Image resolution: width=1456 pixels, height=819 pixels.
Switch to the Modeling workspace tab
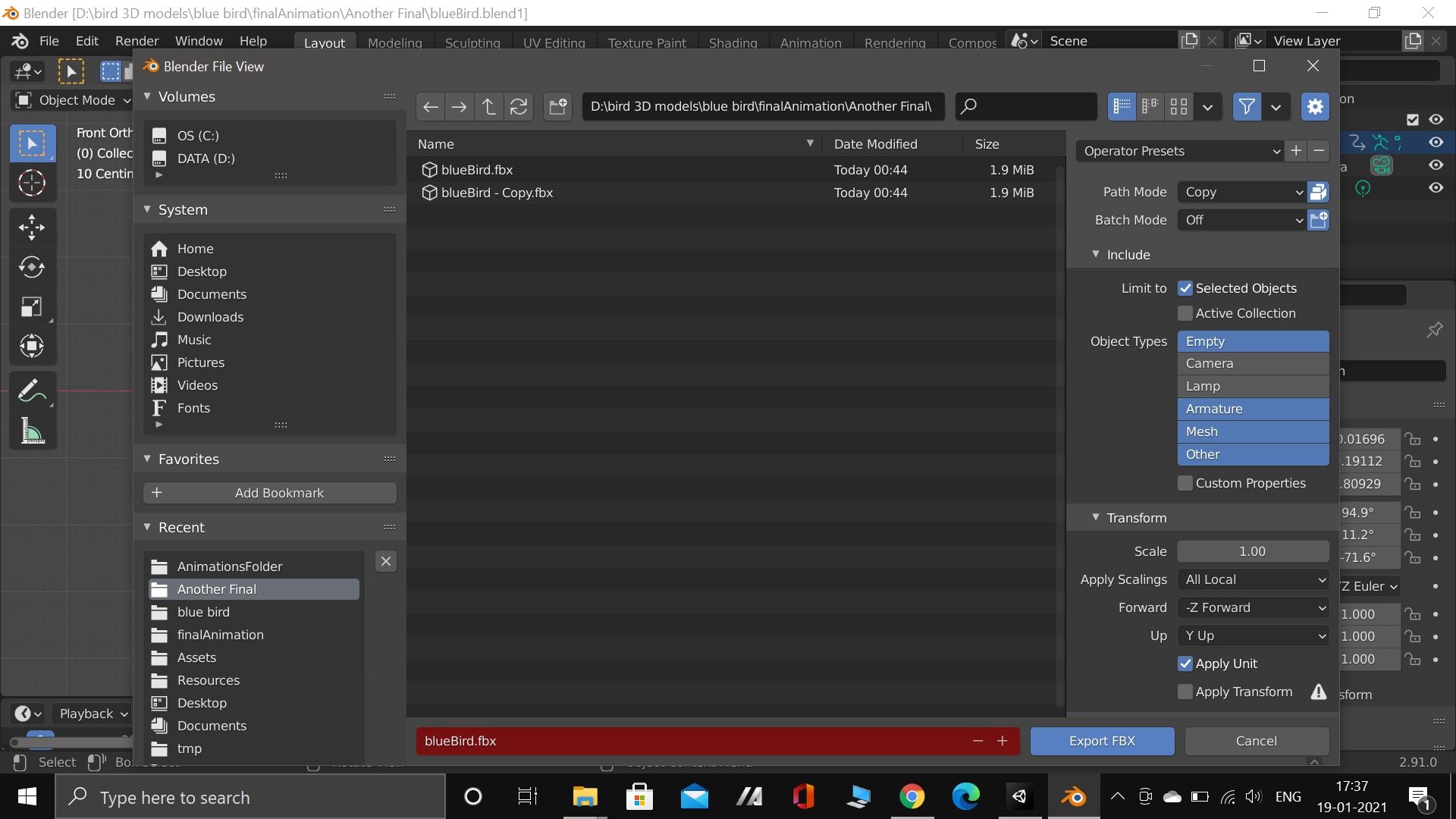pos(394,43)
